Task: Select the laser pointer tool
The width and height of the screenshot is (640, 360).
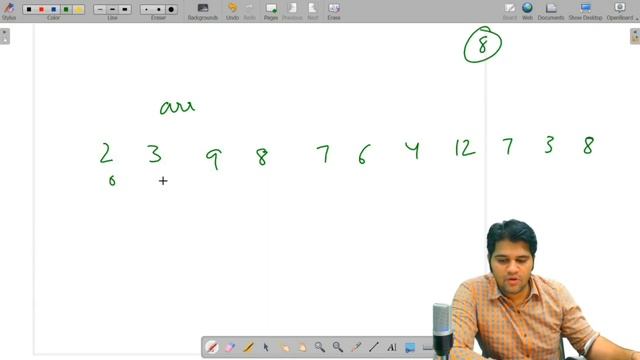Action: tap(356, 347)
